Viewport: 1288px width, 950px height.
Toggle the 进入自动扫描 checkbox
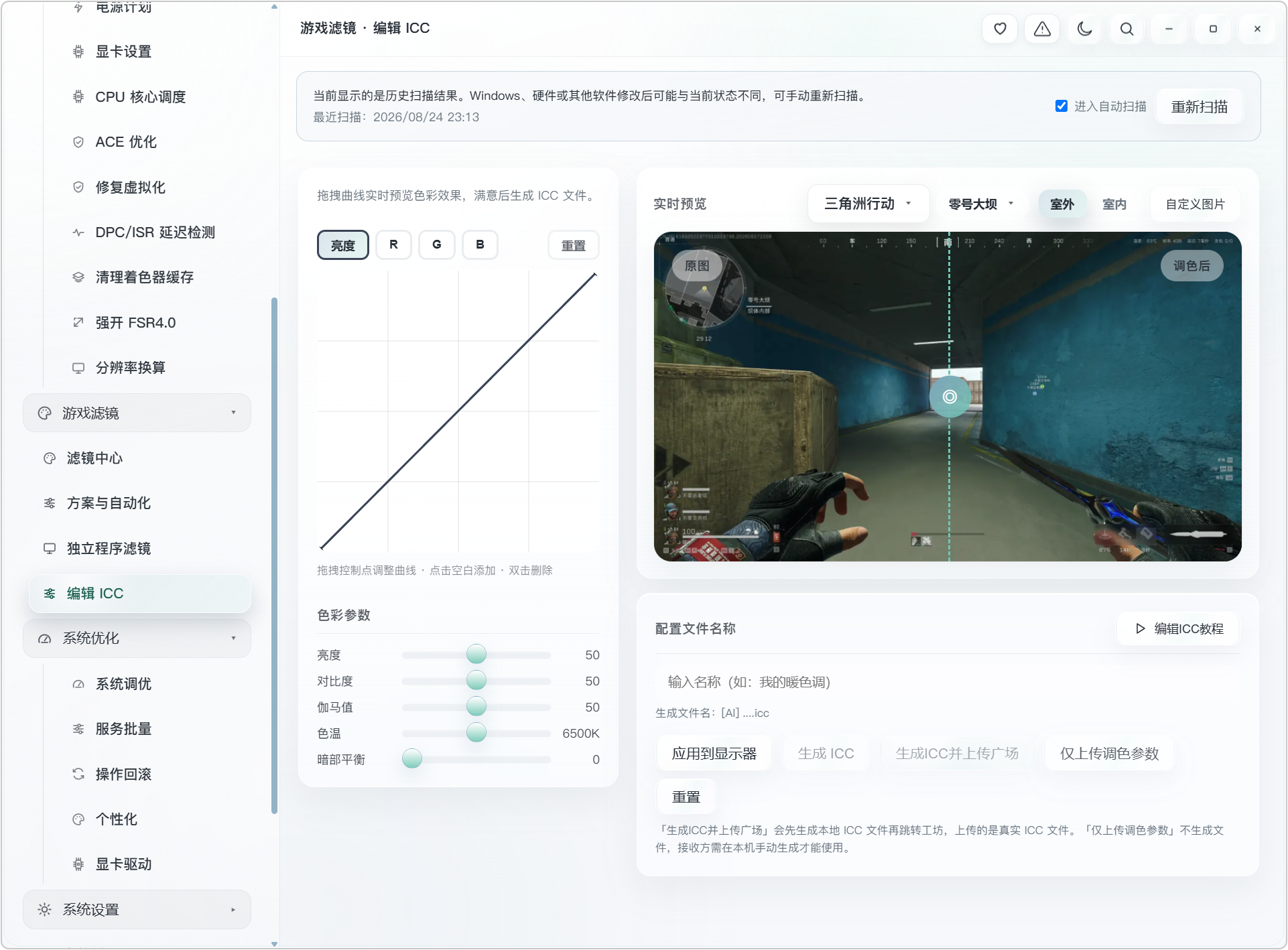1061,106
